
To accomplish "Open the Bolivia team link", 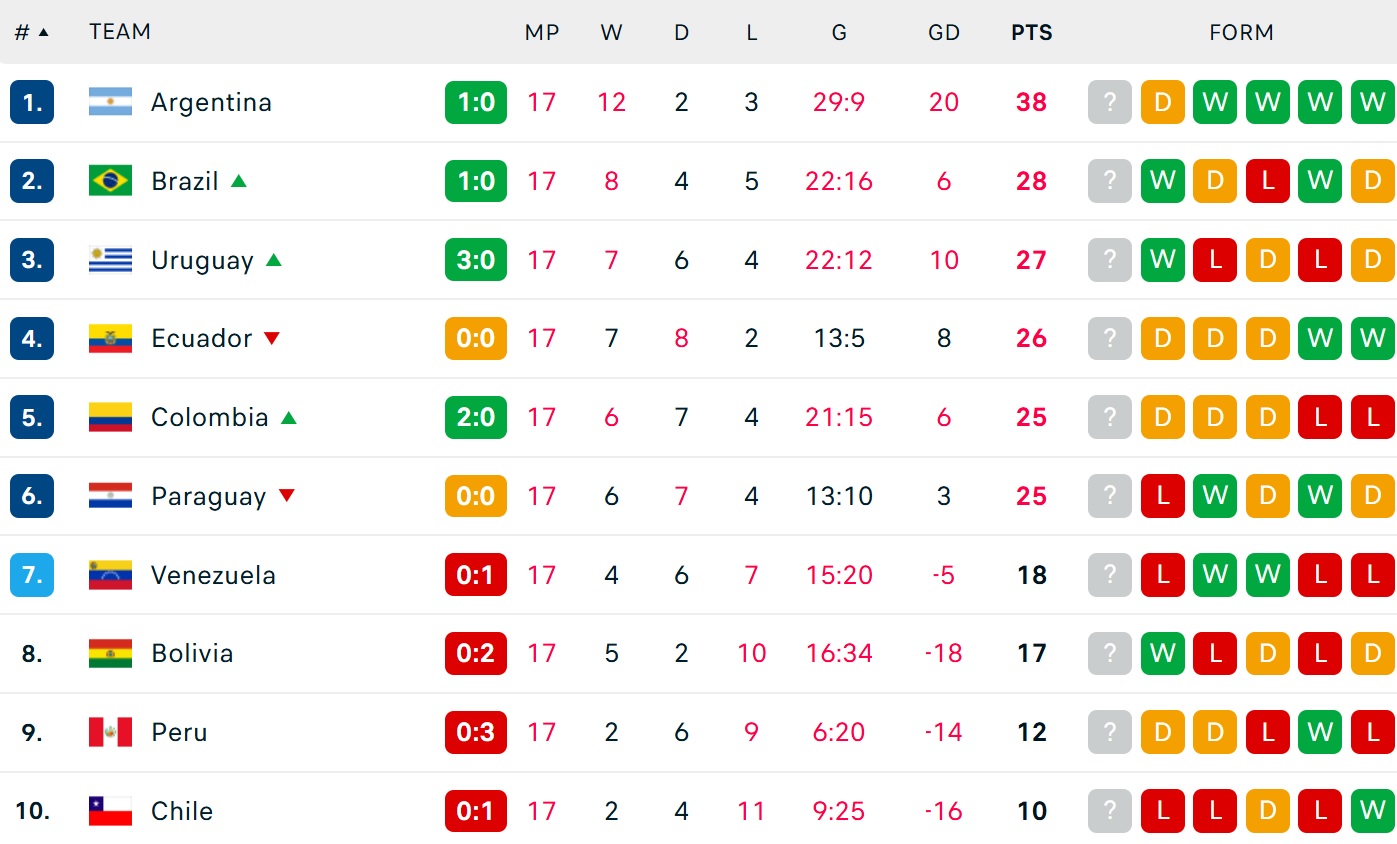I will [192, 653].
